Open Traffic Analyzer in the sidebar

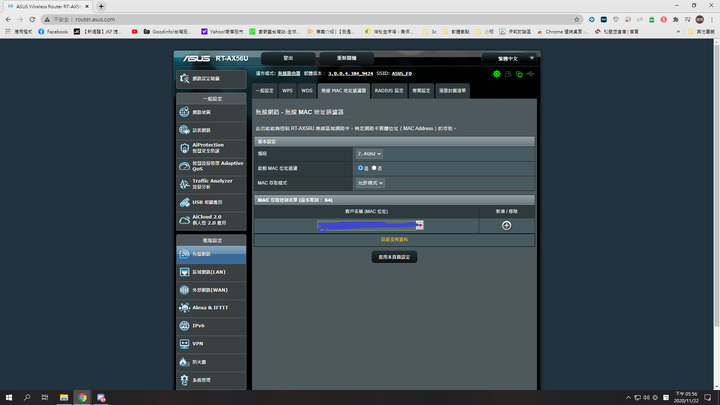211,184
